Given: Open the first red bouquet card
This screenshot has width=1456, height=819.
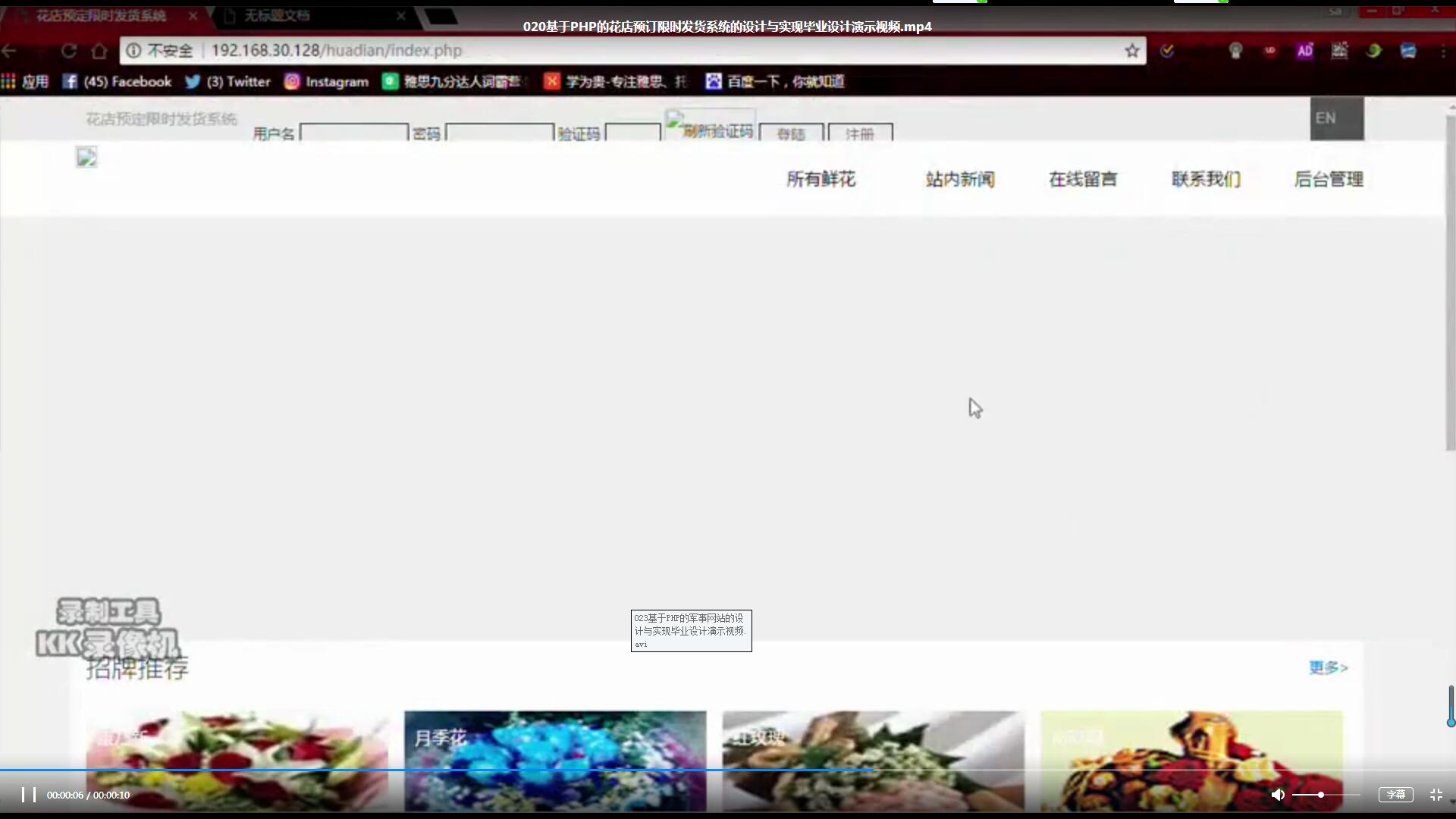Looking at the screenshot, I should click(x=237, y=761).
